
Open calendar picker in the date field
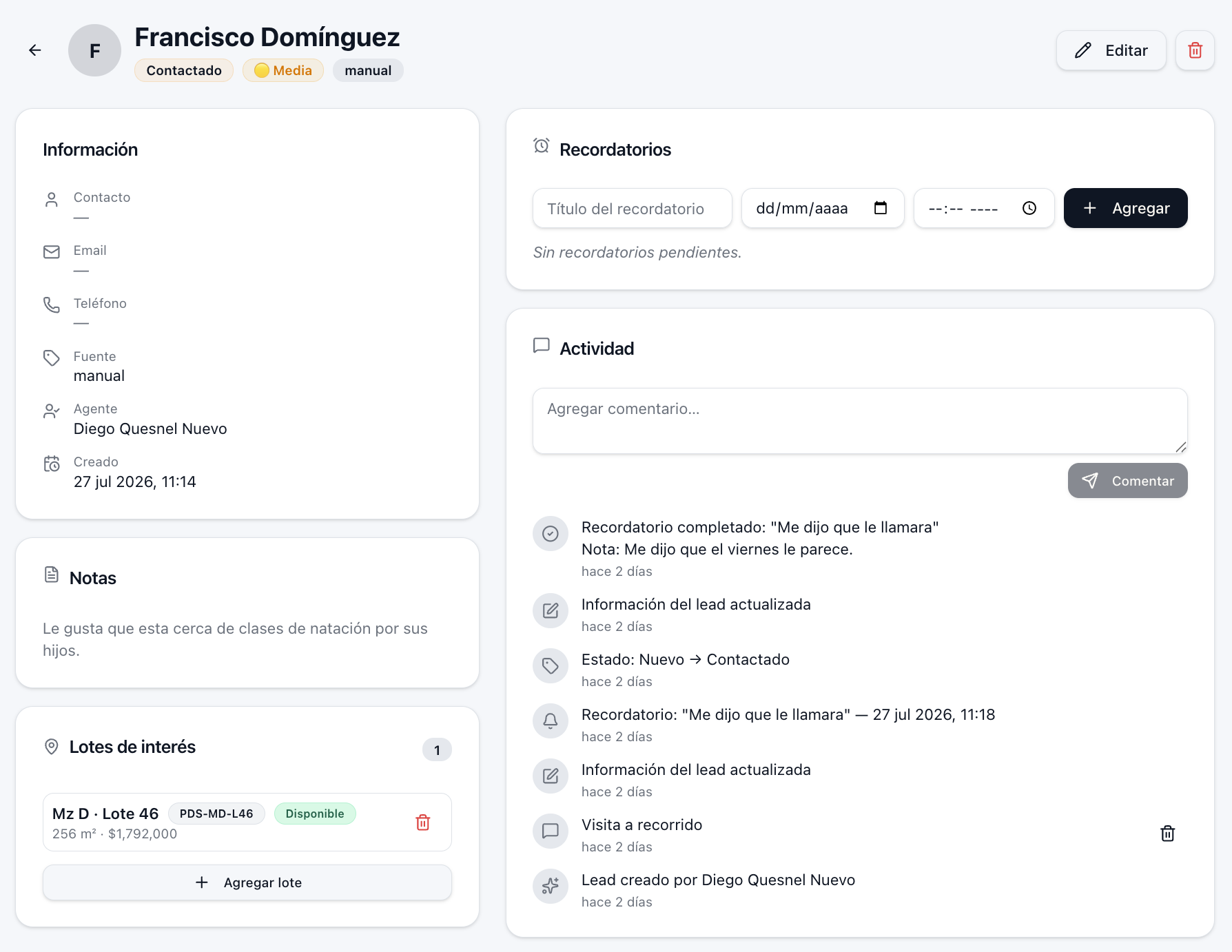coord(881,208)
